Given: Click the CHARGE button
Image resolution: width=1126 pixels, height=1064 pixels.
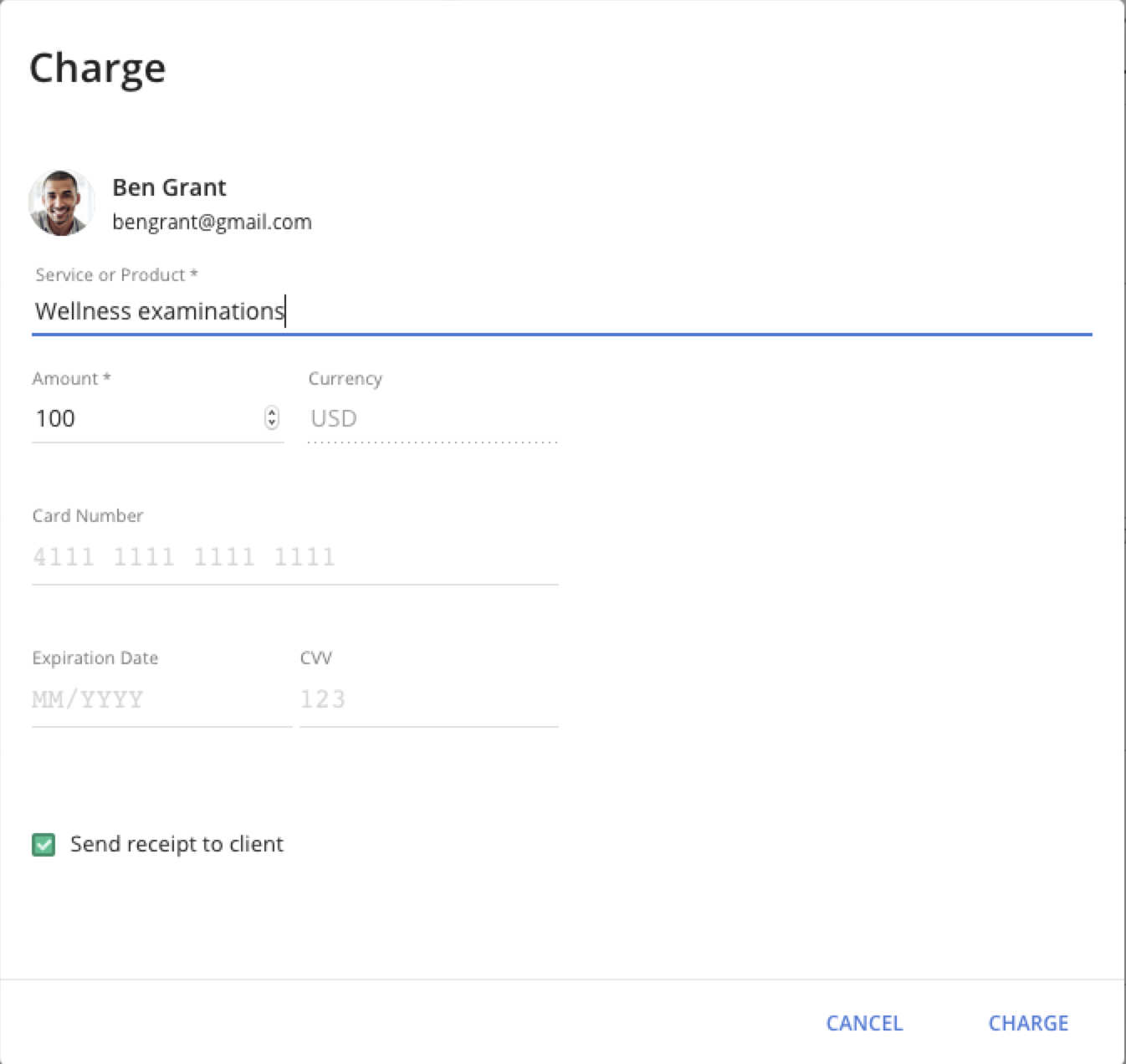Looking at the screenshot, I should pos(1028,1023).
